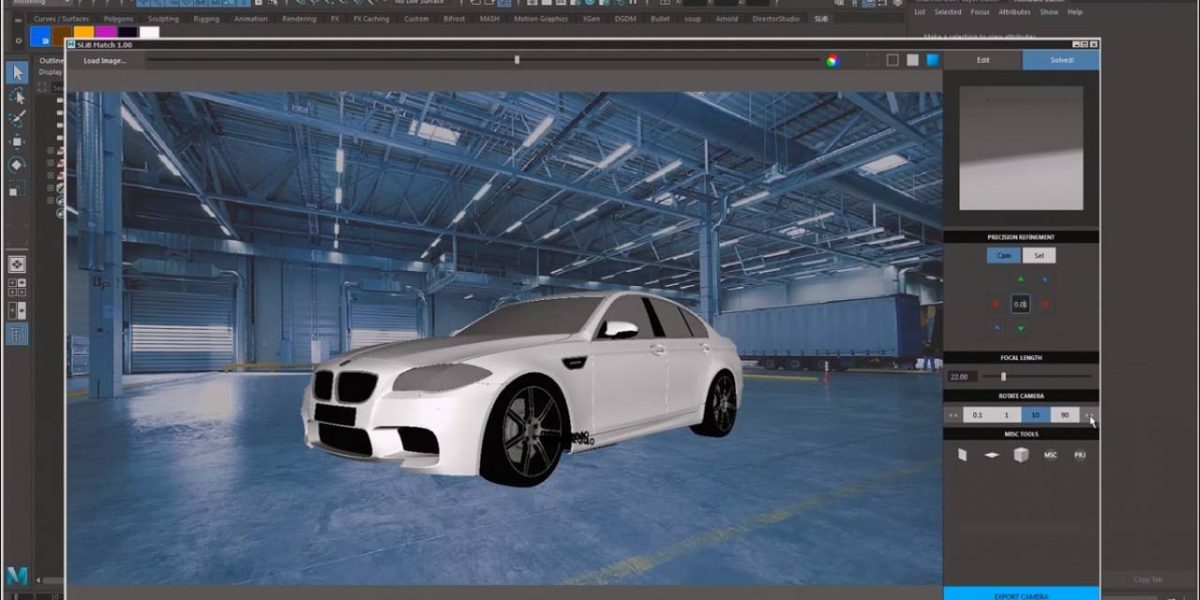This screenshot has height=600, width=1200.
Task: Open the Rendering shelf tab
Action: (x=298, y=18)
